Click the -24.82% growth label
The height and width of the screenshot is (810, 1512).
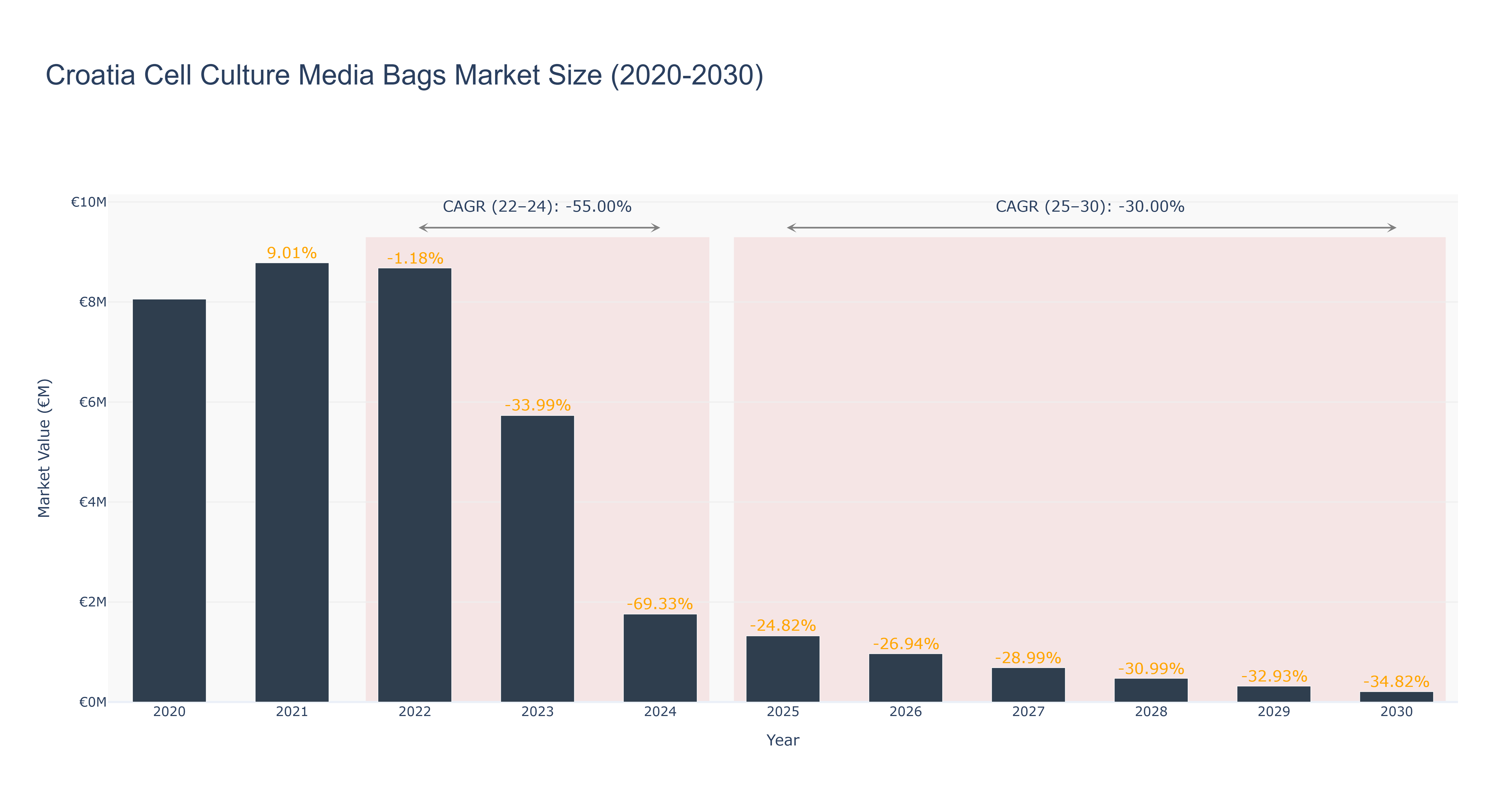pos(782,625)
